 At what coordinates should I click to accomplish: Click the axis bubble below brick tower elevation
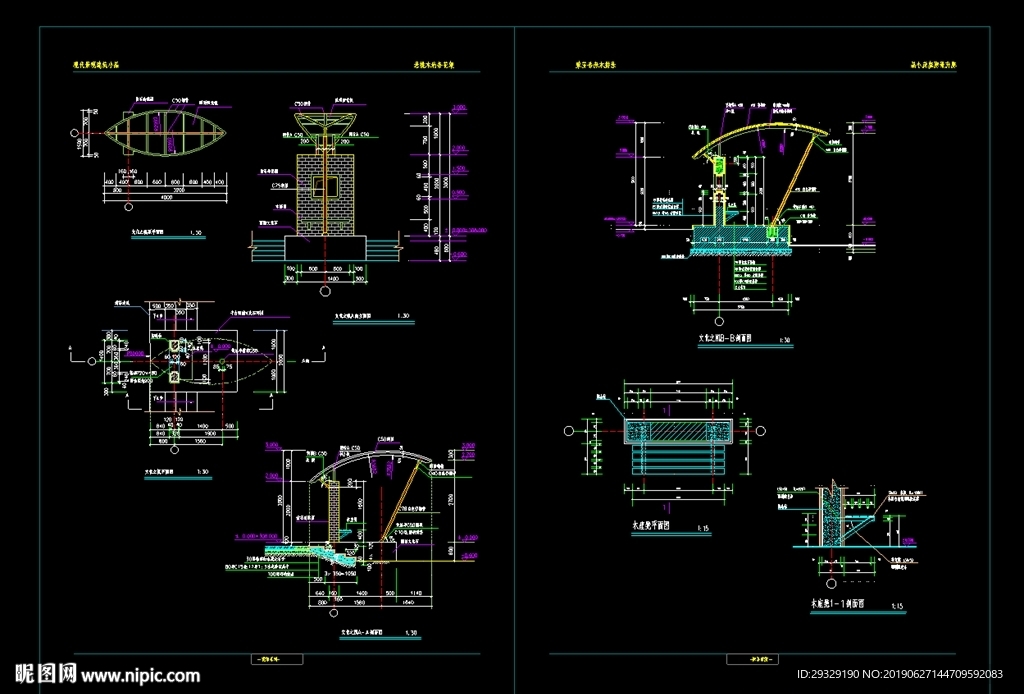[x=325, y=291]
